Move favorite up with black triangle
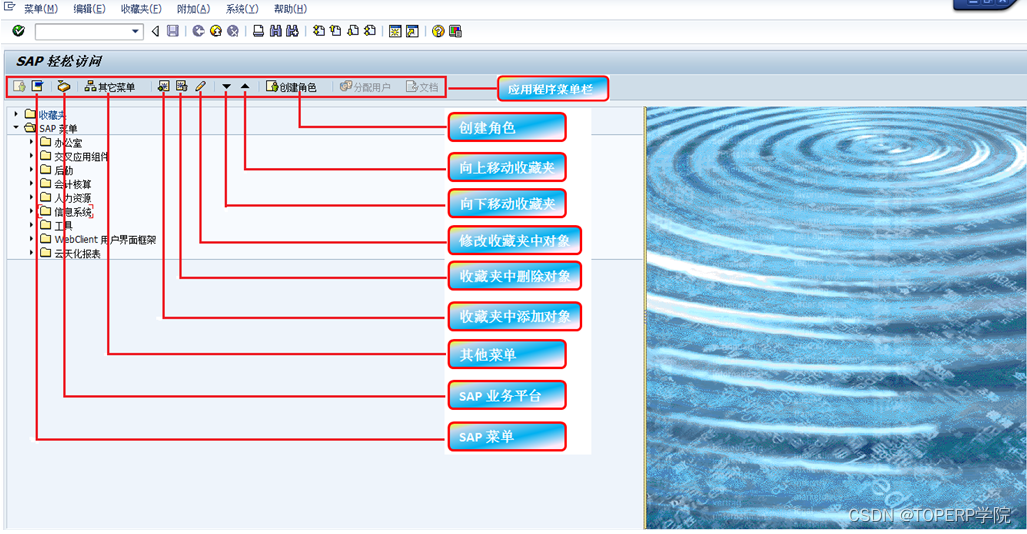The width and height of the screenshot is (1027, 534). point(245,86)
